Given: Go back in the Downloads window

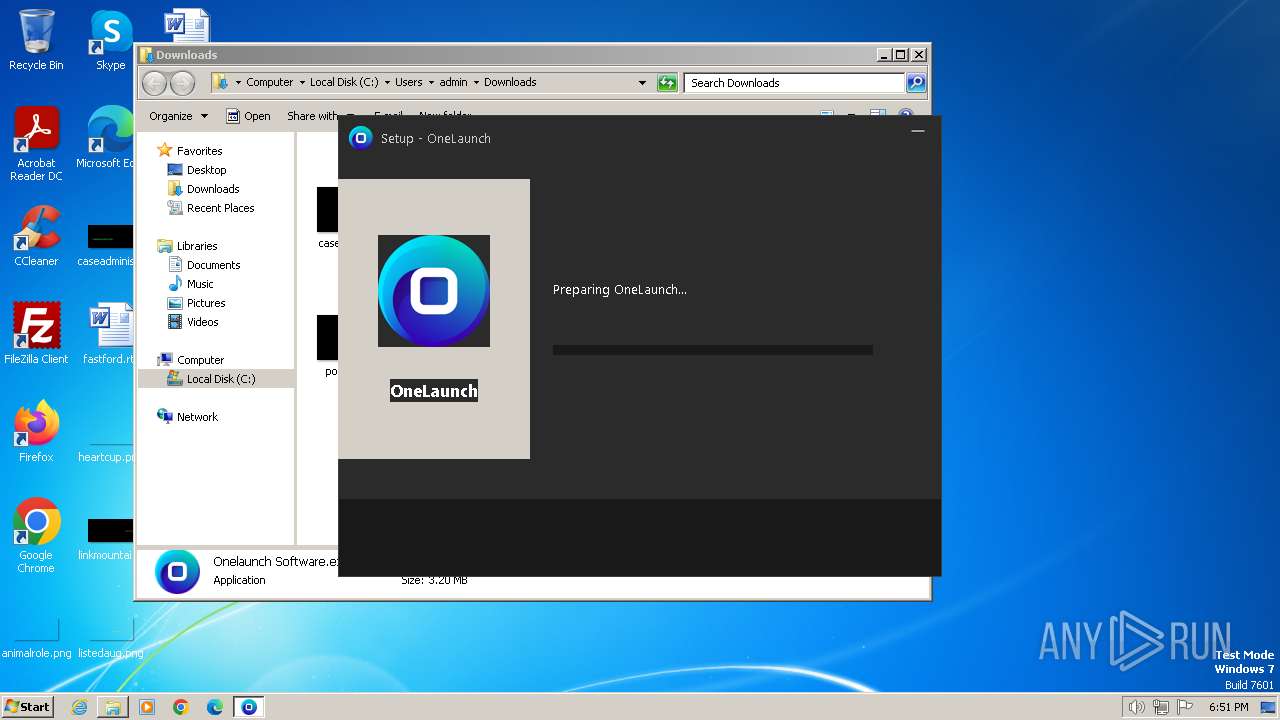Looking at the screenshot, I should point(154,83).
